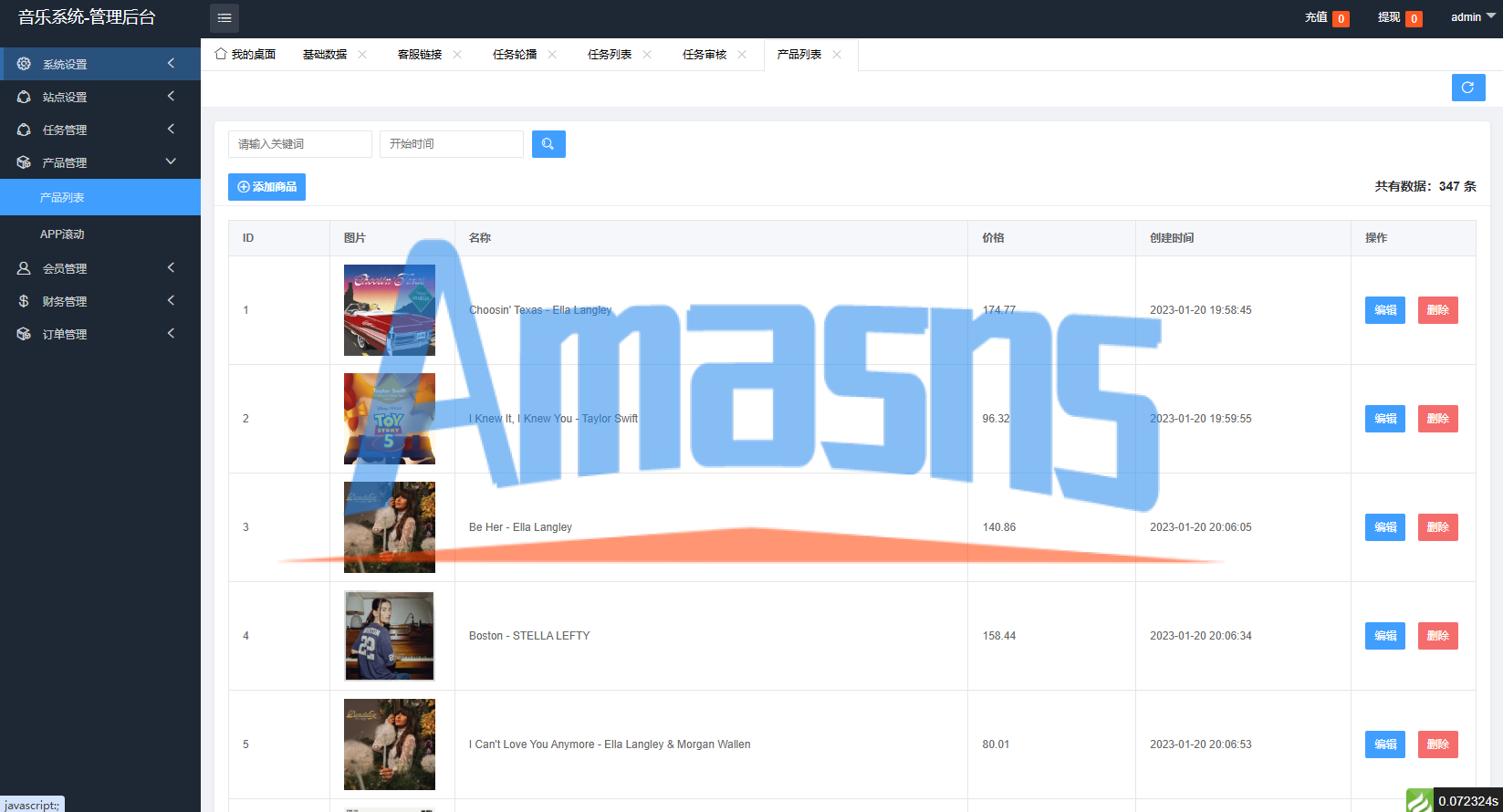Expand the 站点设置 menu chevron
Screen dimensions: 1503x812
171,96
